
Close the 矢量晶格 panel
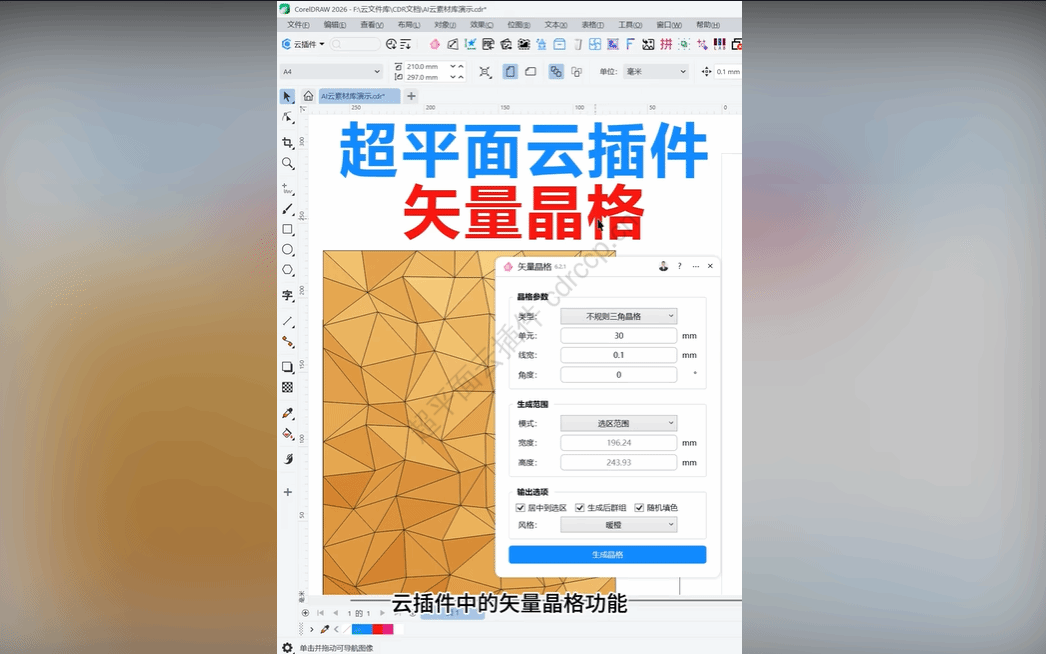(710, 266)
